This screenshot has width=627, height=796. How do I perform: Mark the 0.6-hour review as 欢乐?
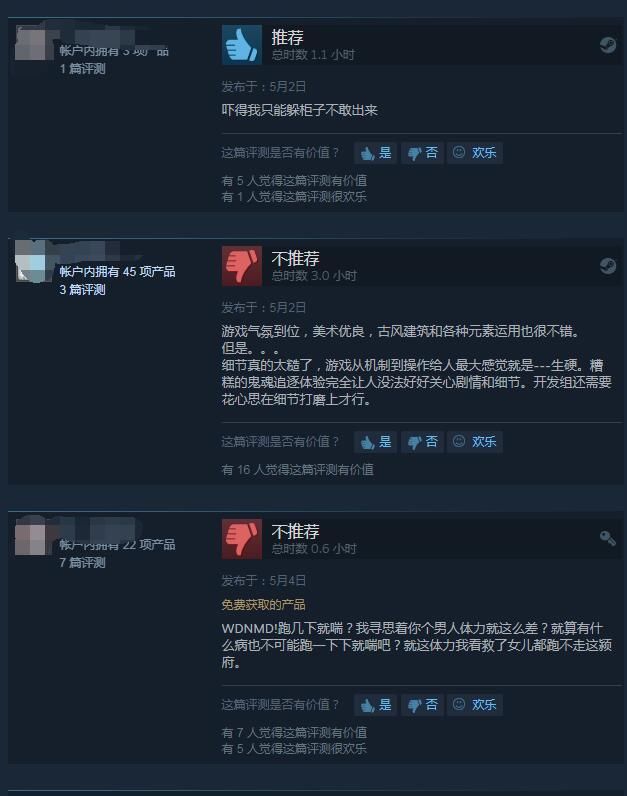[475, 705]
